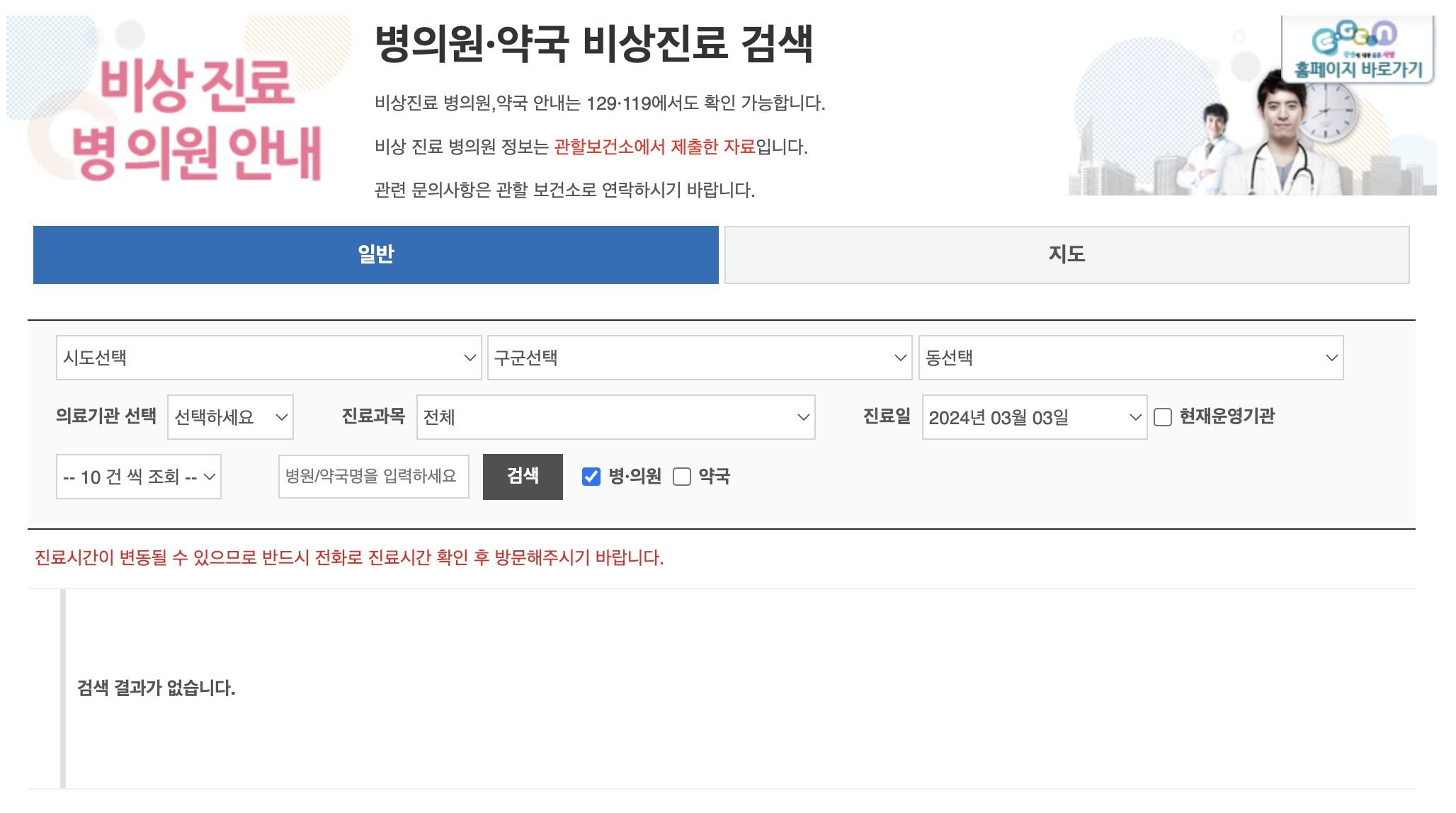
Task: Open the 의료기관 선택 dropdown
Action: [230, 417]
